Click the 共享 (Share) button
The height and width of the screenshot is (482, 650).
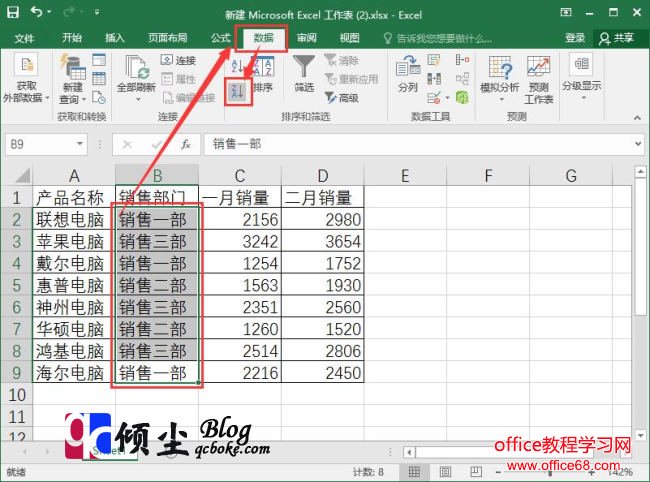(x=617, y=38)
